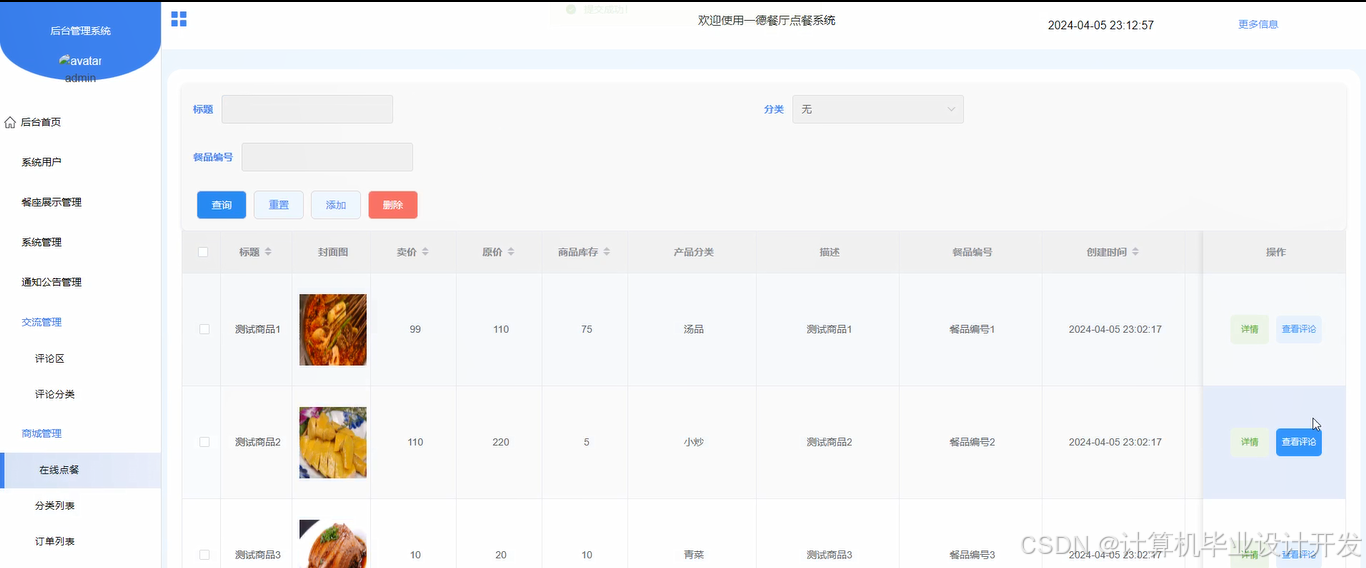The height and width of the screenshot is (568, 1366).
Task: Click the 重置 button
Action: pos(278,205)
